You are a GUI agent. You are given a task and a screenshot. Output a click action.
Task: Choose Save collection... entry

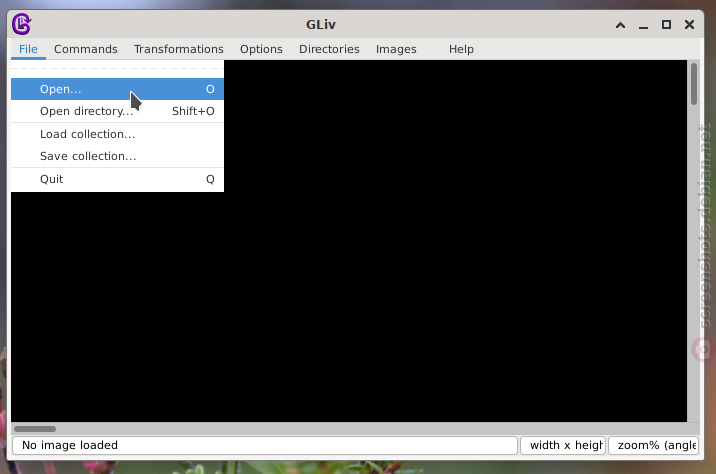click(x=117, y=156)
